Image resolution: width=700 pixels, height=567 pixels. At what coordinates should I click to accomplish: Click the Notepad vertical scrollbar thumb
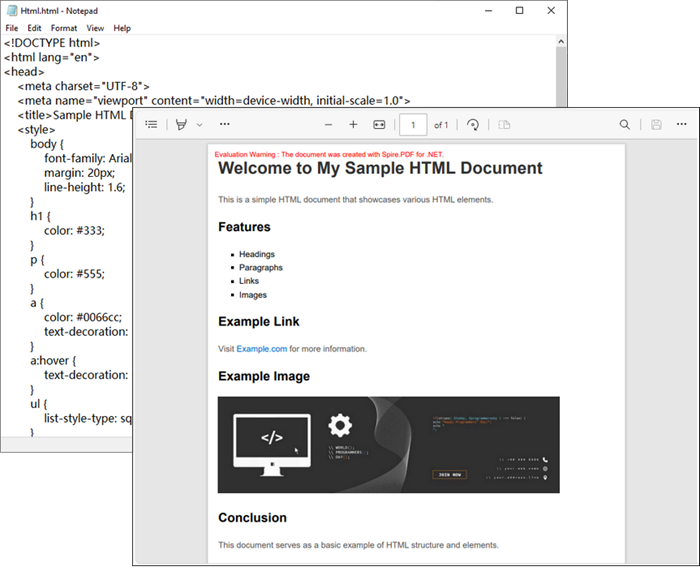tap(561, 77)
